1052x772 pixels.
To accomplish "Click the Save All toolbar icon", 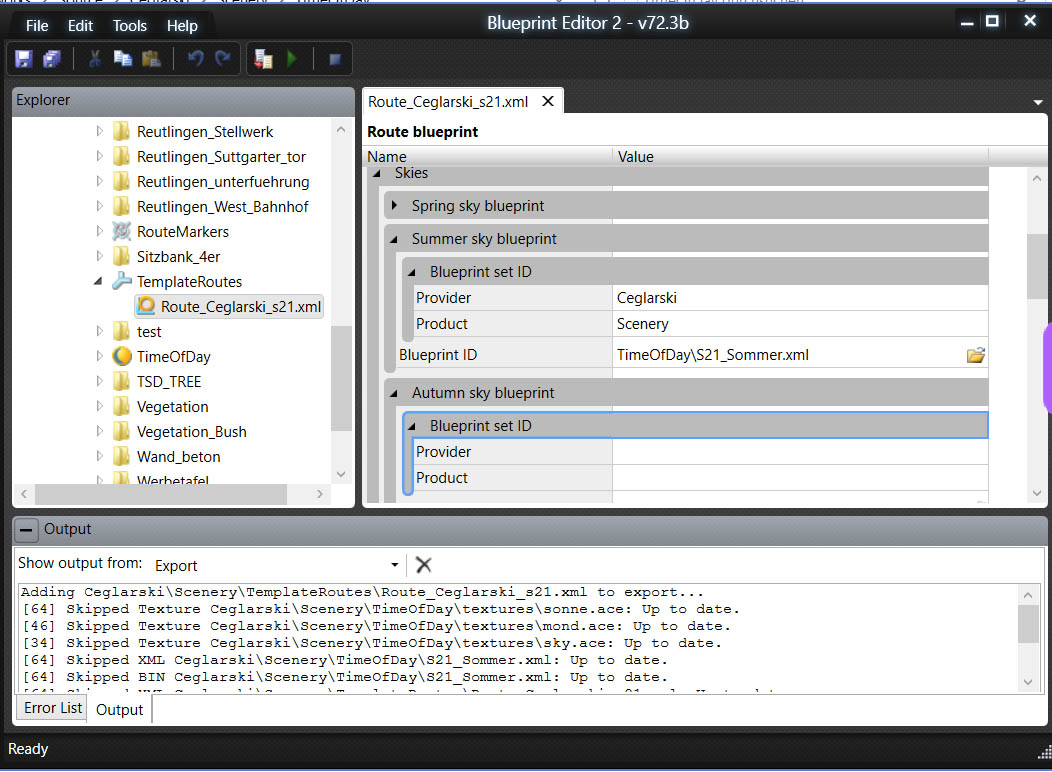I will point(52,59).
